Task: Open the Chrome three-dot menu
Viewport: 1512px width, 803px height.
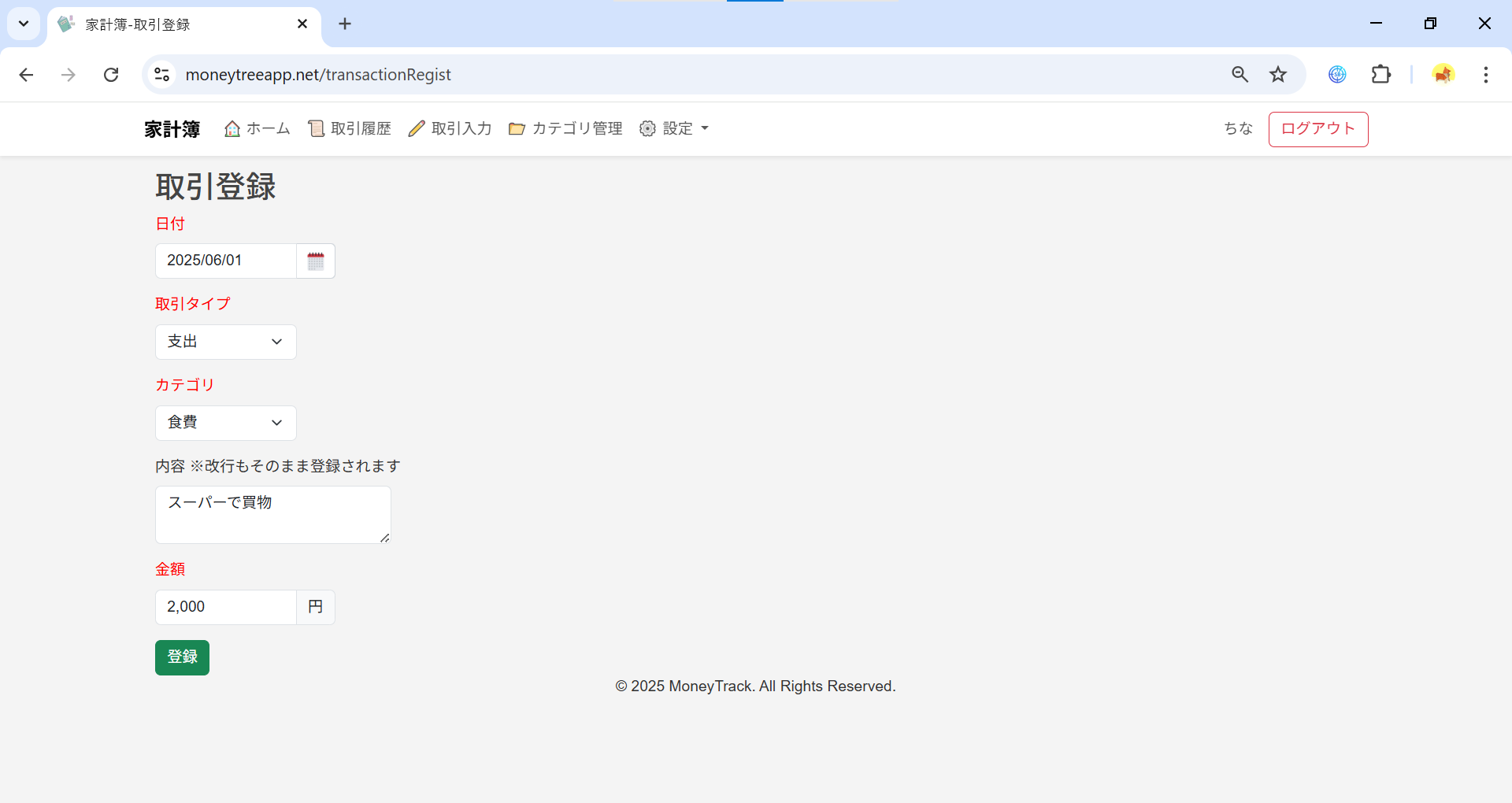Action: [1486, 75]
